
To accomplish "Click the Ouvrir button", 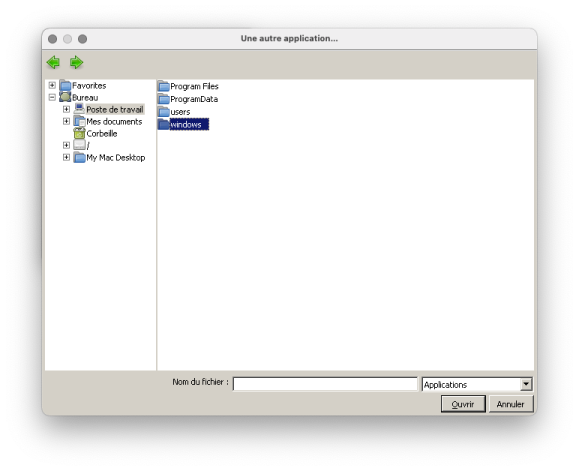I will 463,404.
